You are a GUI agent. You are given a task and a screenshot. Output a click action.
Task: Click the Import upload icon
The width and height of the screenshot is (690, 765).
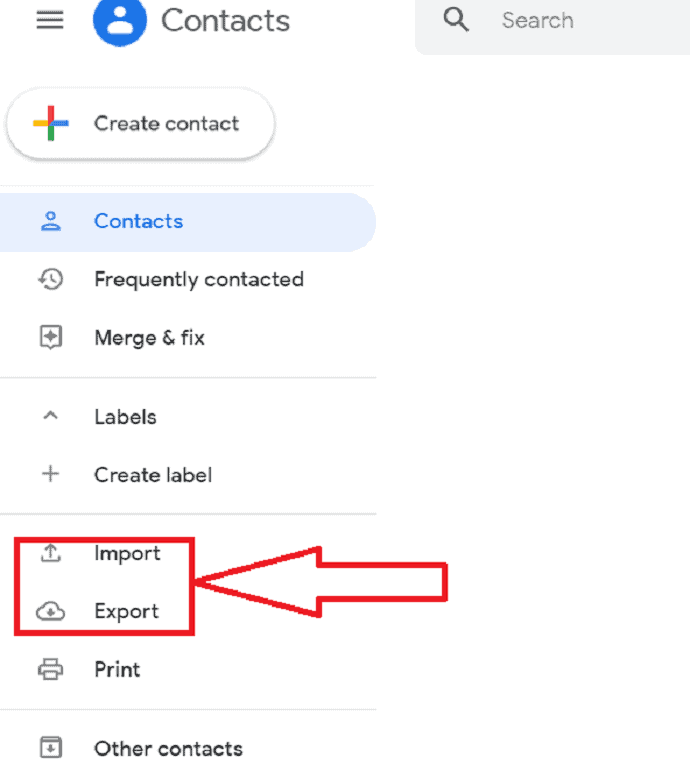51,553
